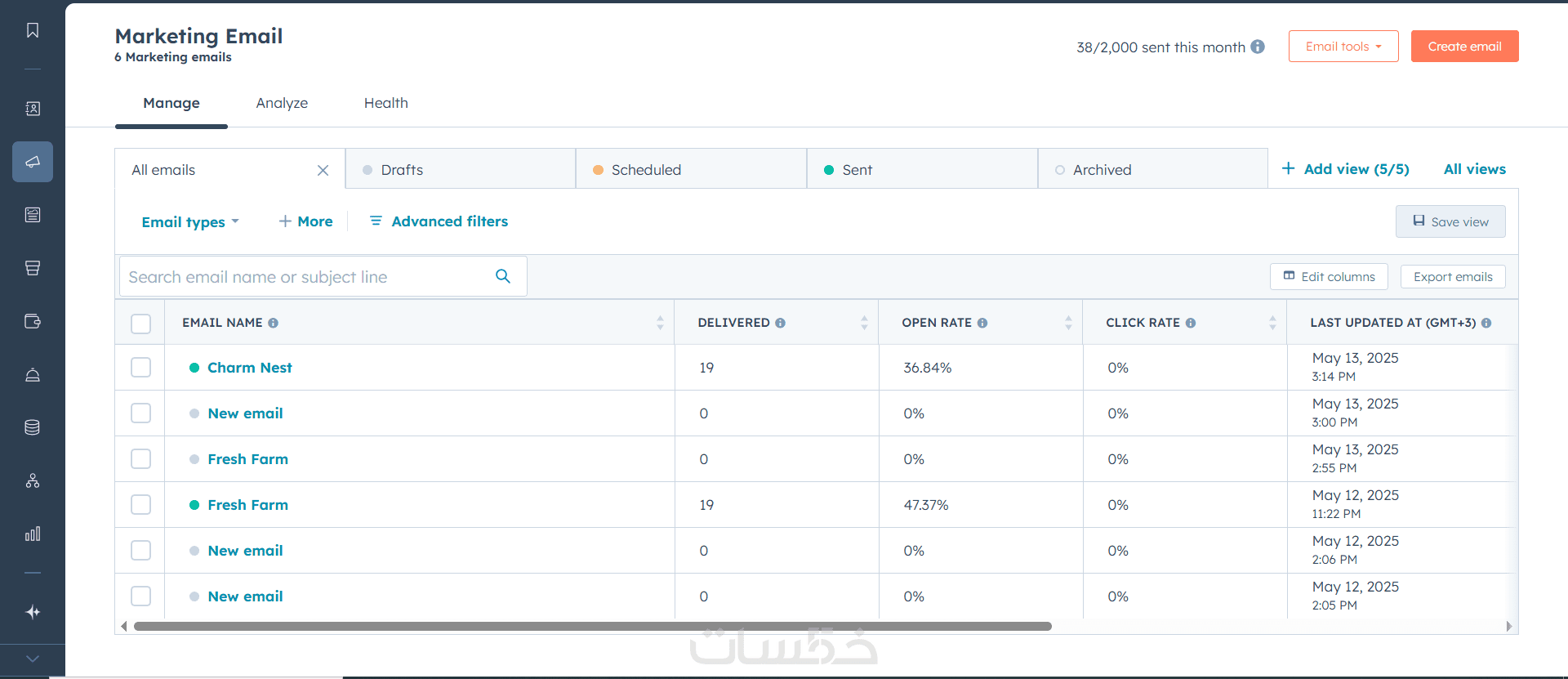
Task: Check the New email 2:06 PM row checkbox
Action: (x=140, y=551)
